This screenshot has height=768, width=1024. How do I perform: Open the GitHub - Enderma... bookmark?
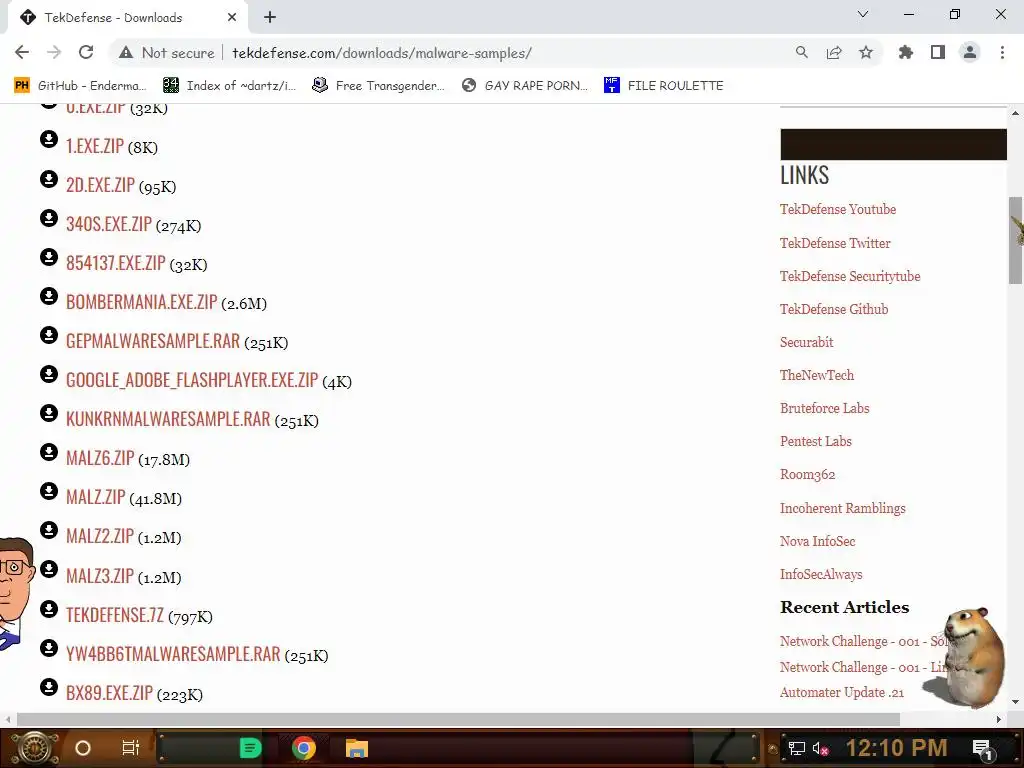coord(80,86)
